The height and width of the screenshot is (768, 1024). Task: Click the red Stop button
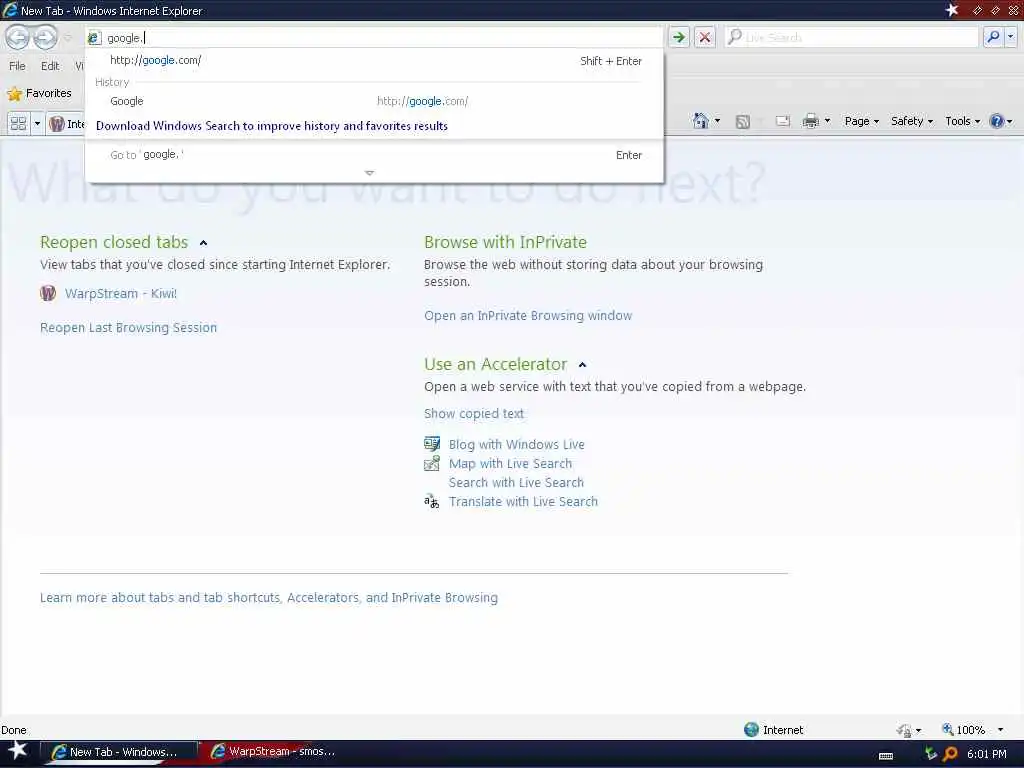tap(705, 37)
